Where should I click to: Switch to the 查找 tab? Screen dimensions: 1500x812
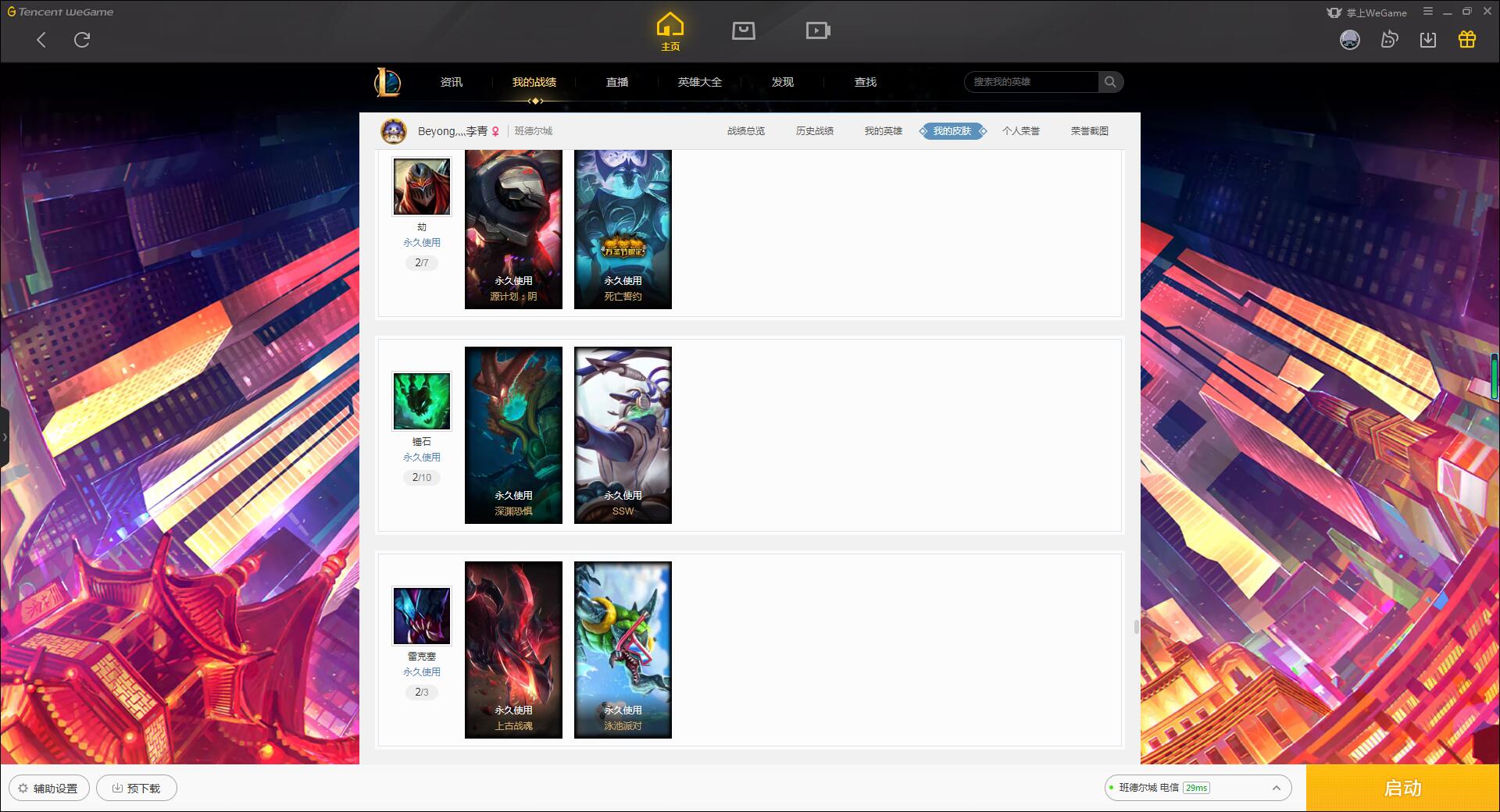[866, 82]
